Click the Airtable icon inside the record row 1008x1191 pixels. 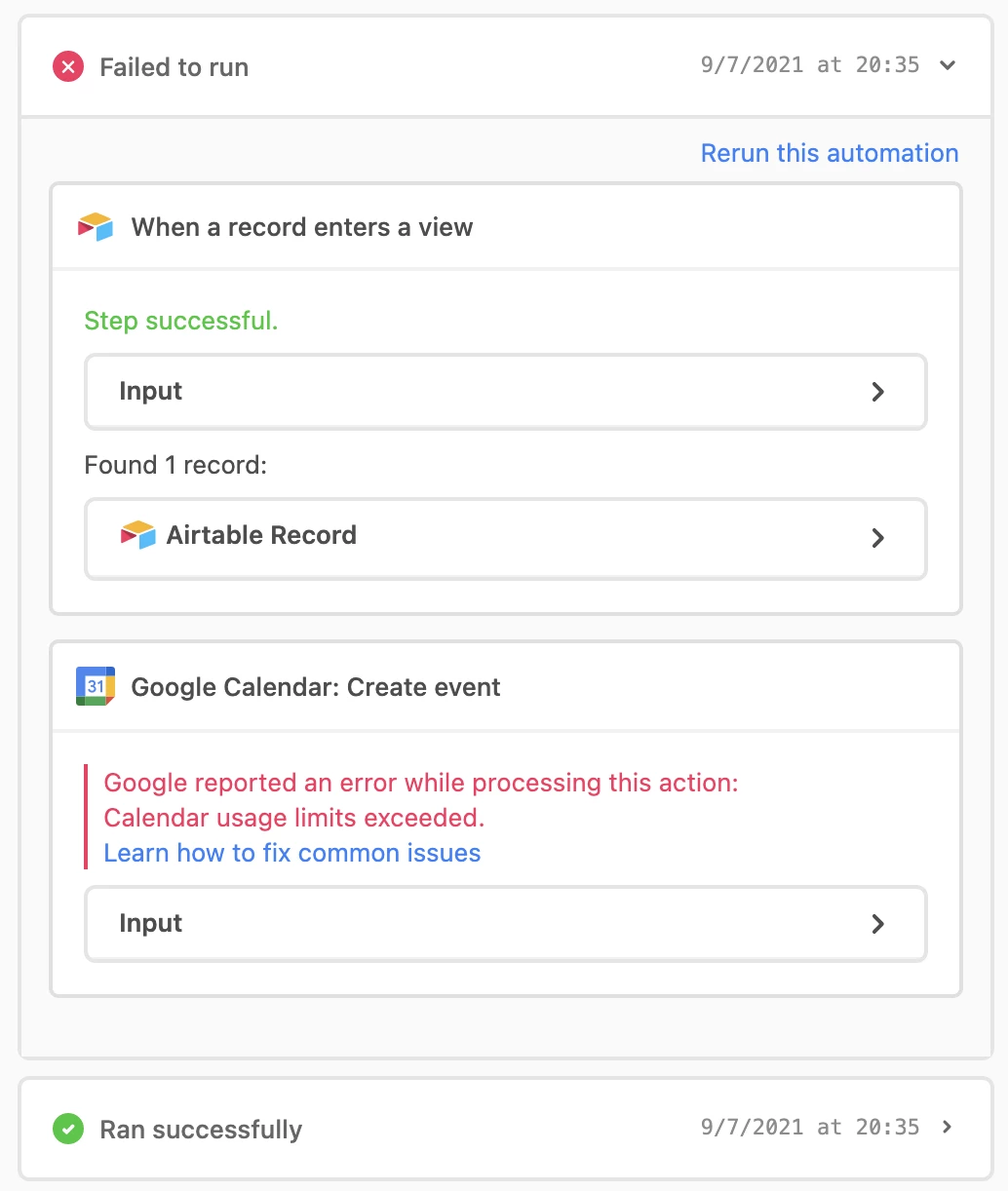point(138,535)
